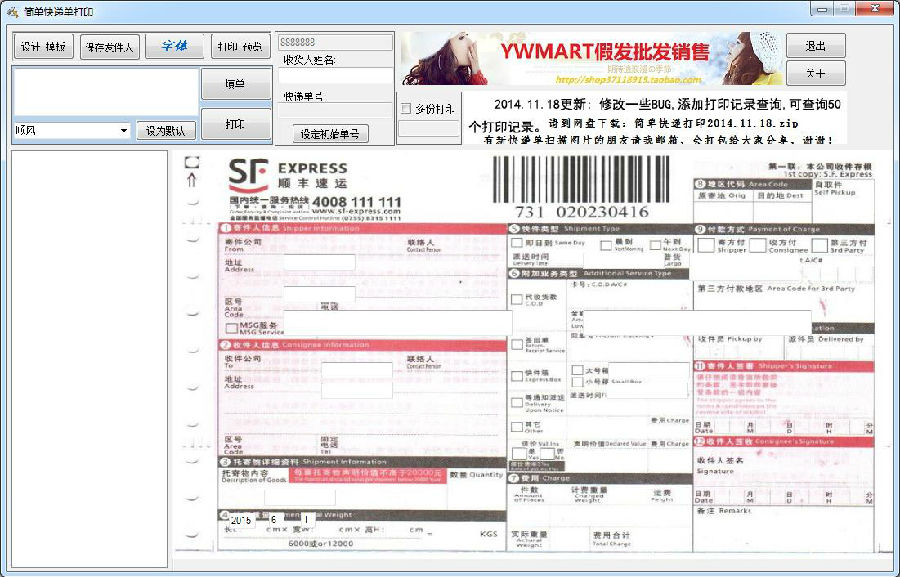
Task: Click the 设计模板 (design template) button
Action: (43, 46)
